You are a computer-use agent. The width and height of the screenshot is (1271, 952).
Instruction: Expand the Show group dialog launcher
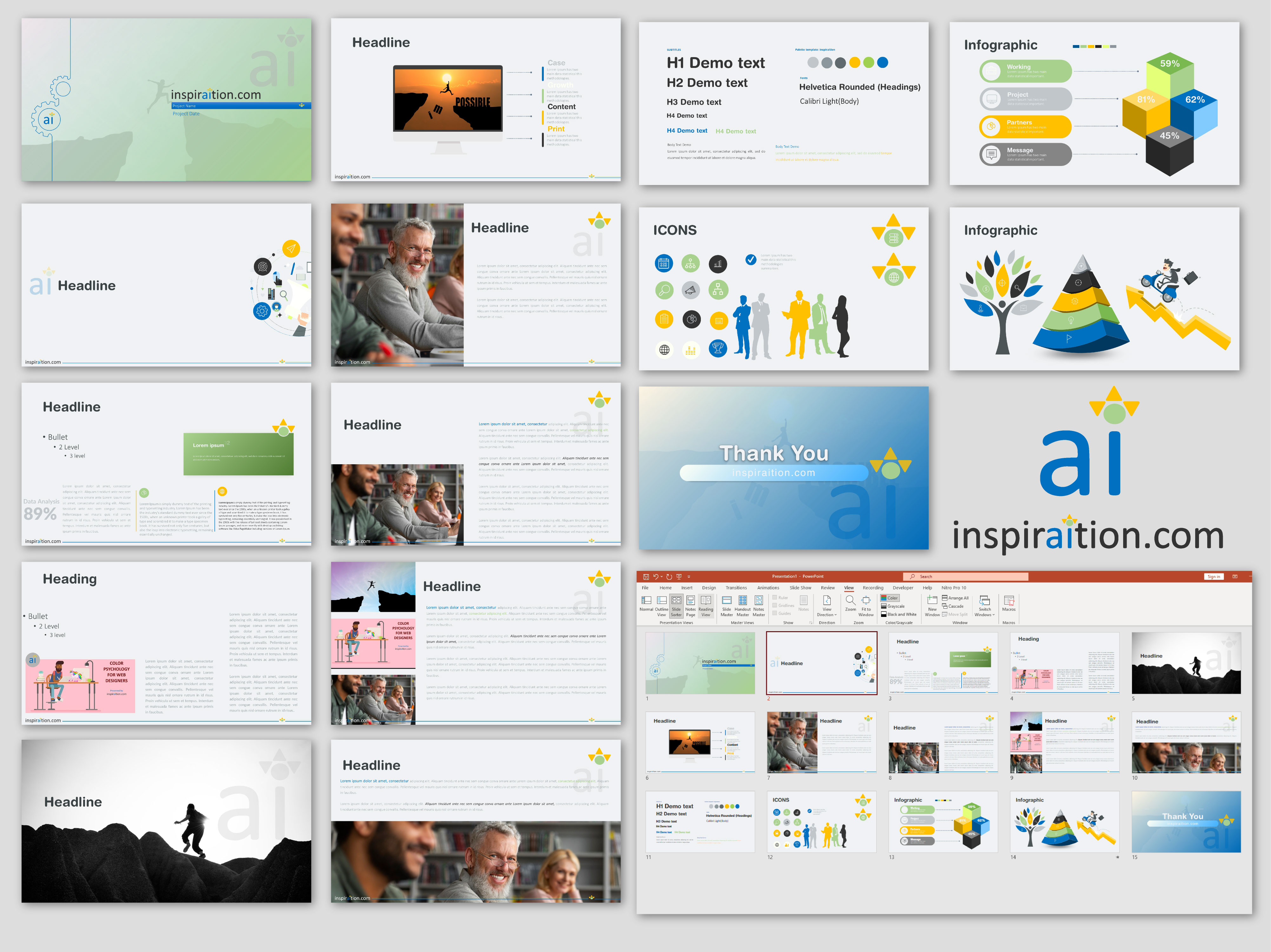point(811,623)
